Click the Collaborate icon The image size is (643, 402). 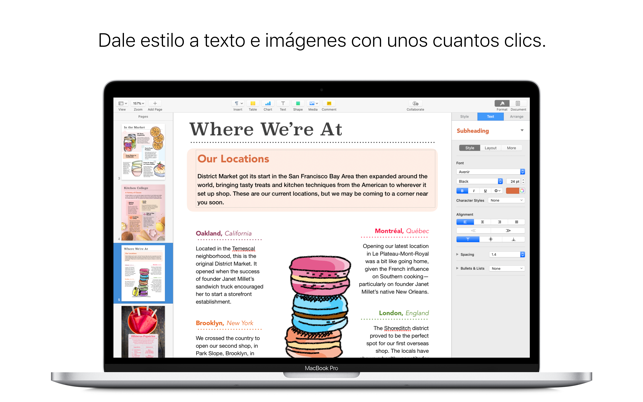pos(415,103)
